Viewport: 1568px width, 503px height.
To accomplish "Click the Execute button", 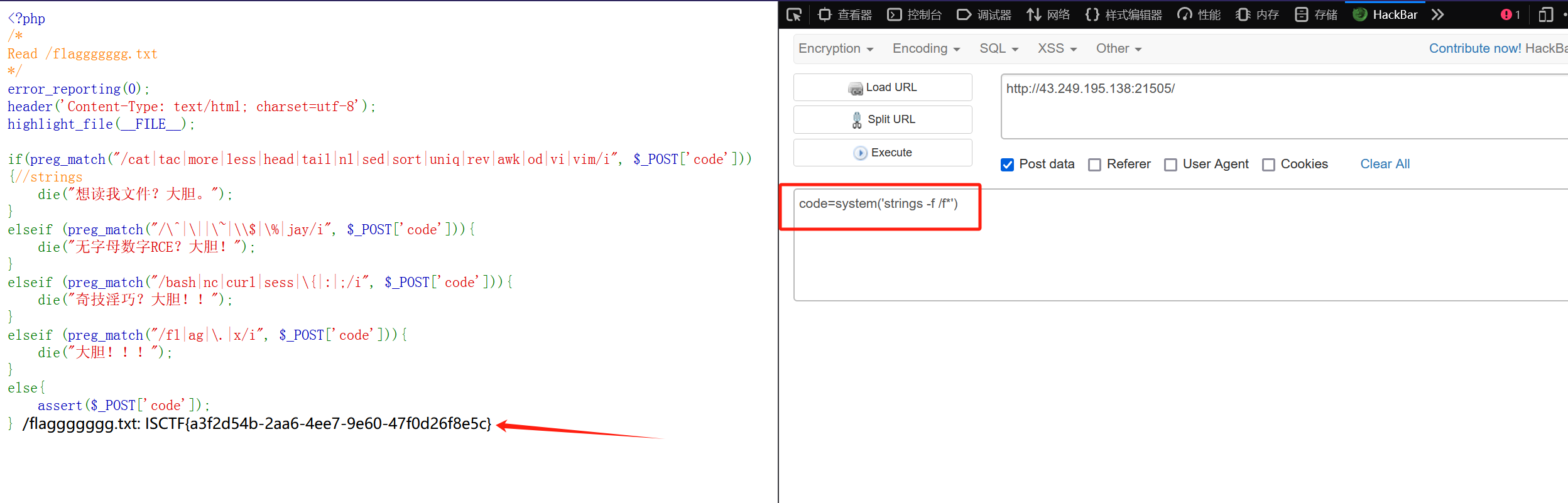I will pyautogui.click(x=883, y=153).
